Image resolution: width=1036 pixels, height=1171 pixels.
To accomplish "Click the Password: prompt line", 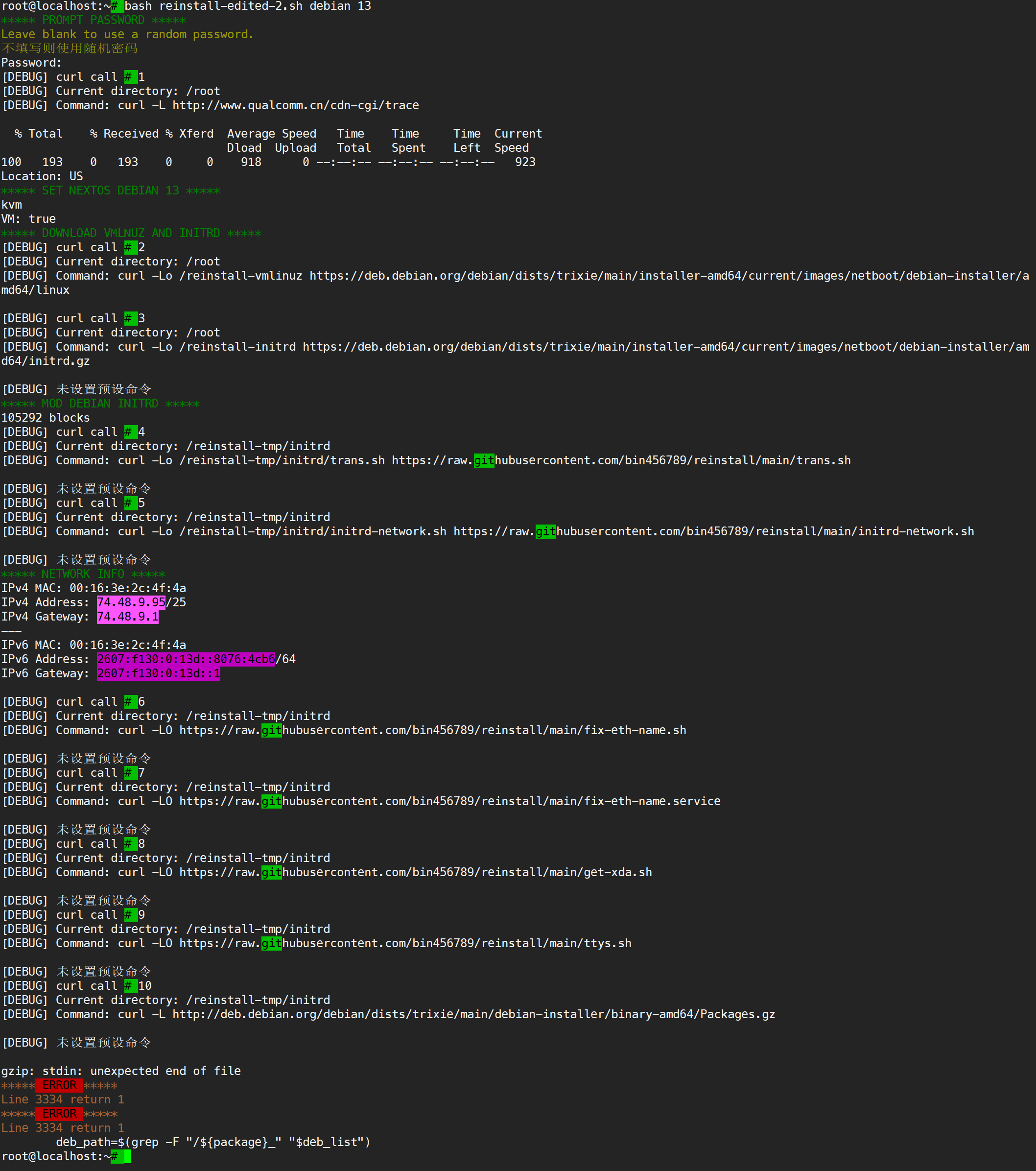I will click(31, 63).
